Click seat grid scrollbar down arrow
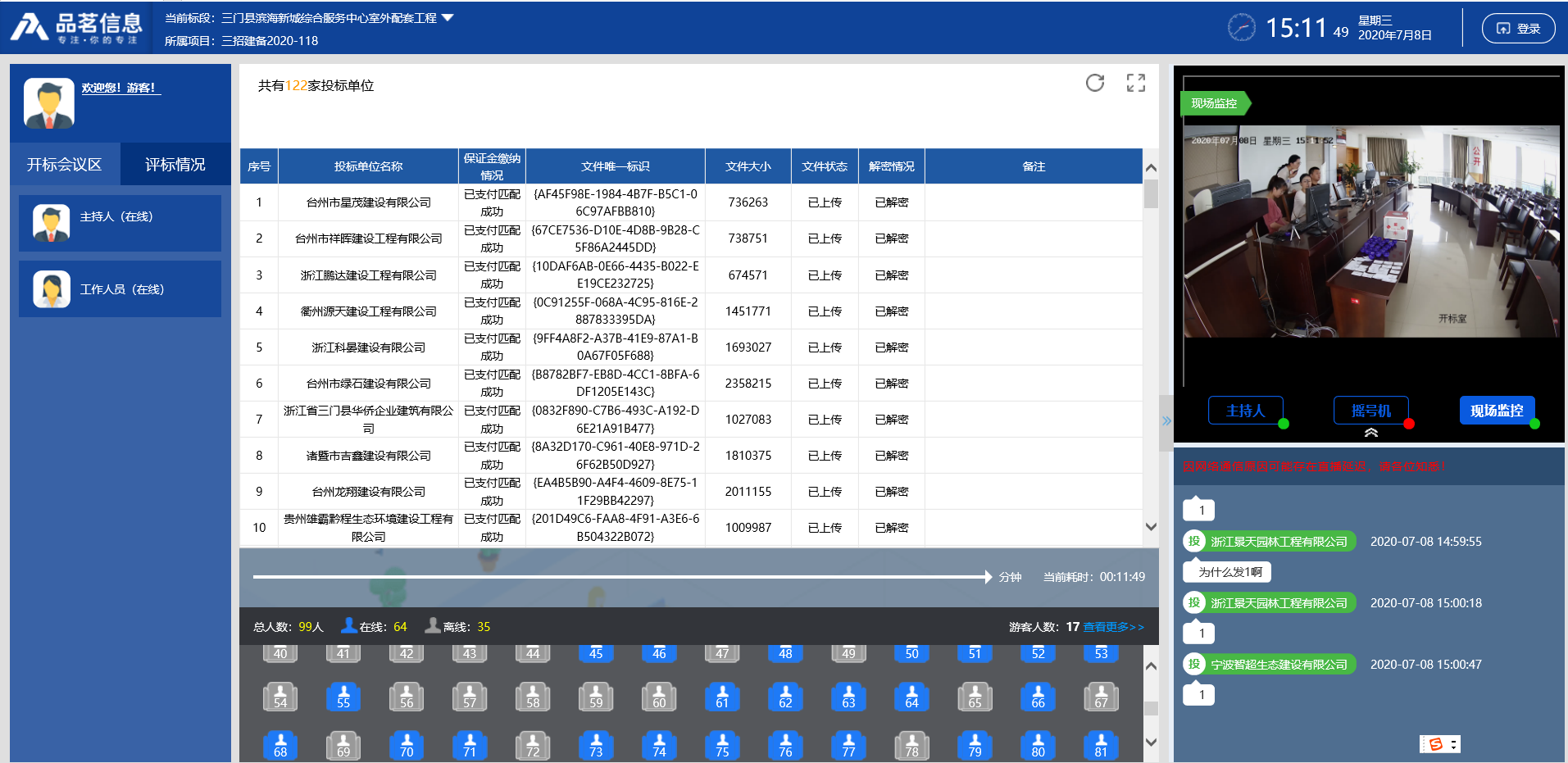The width and height of the screenshot is (1568, 763). (1151, 742)
